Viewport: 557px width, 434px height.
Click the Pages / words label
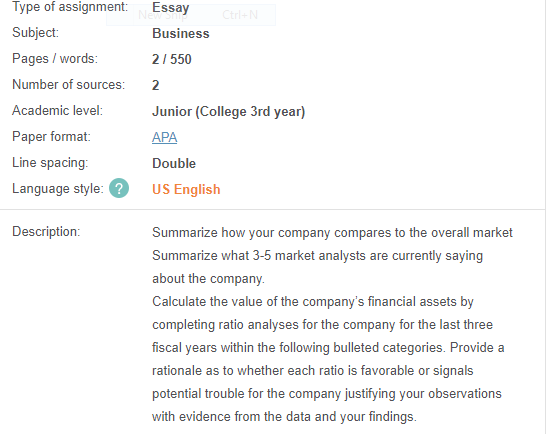(x=55, y=59)
